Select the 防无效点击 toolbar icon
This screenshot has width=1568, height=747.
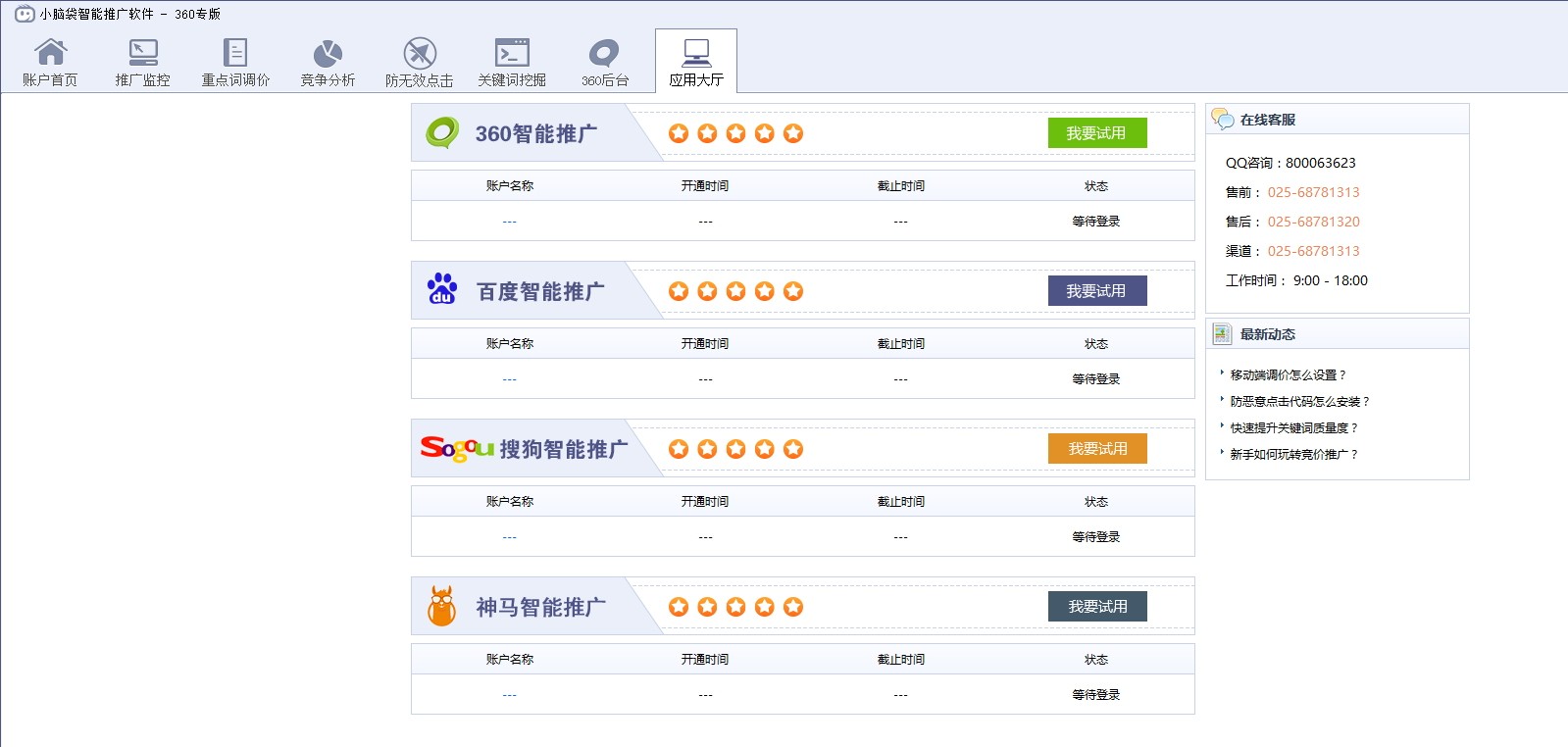pos(420,63)
